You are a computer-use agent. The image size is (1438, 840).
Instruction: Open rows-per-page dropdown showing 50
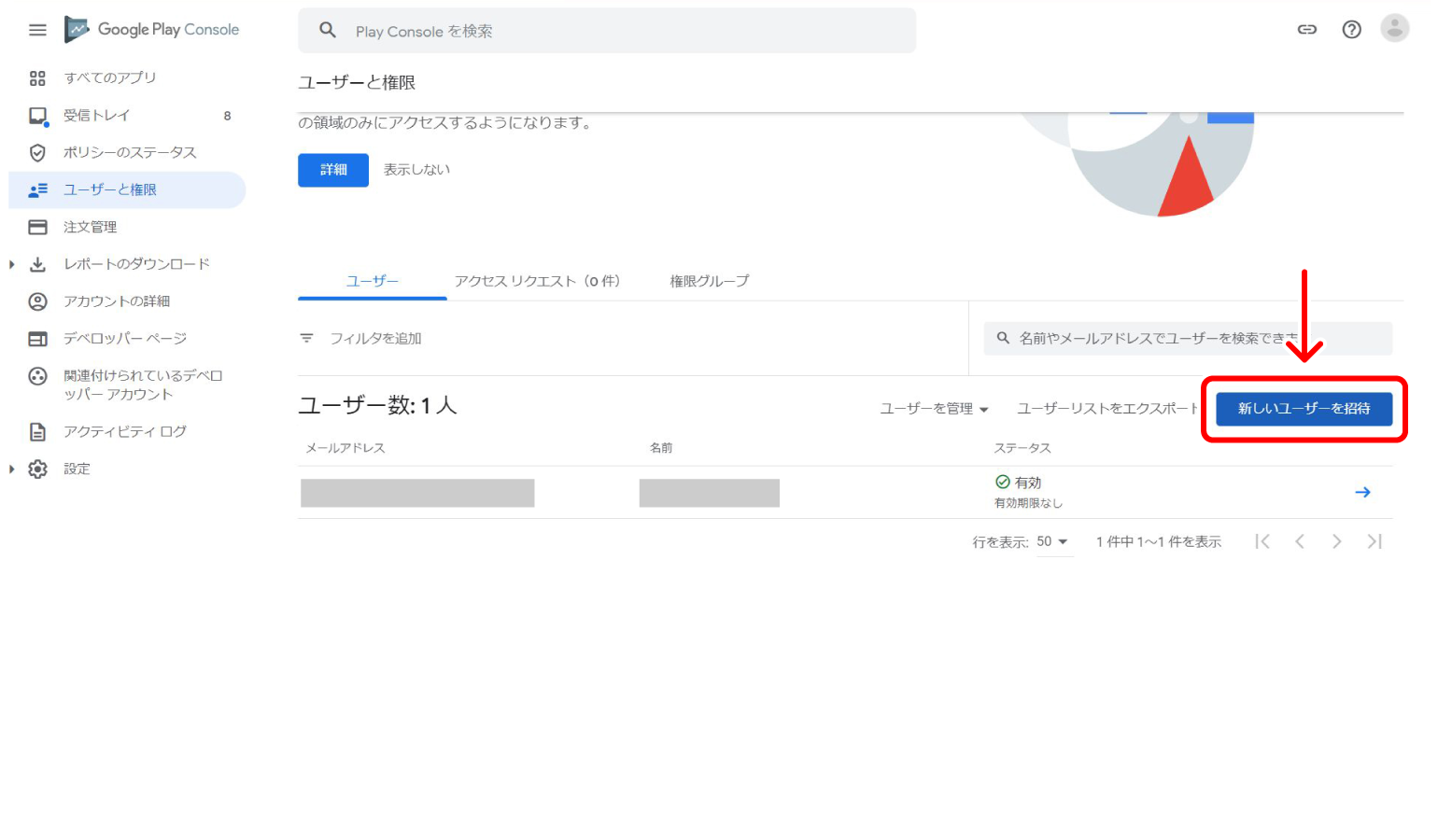[1052, 541]
